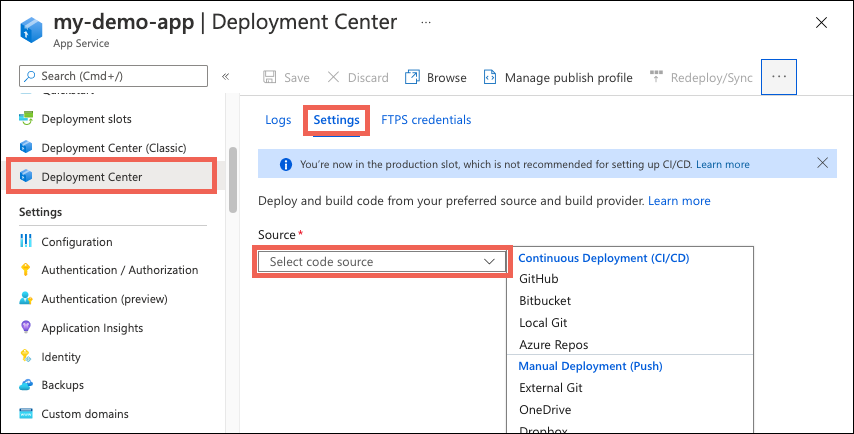Click the Identity key icon

tap(27, 357)
